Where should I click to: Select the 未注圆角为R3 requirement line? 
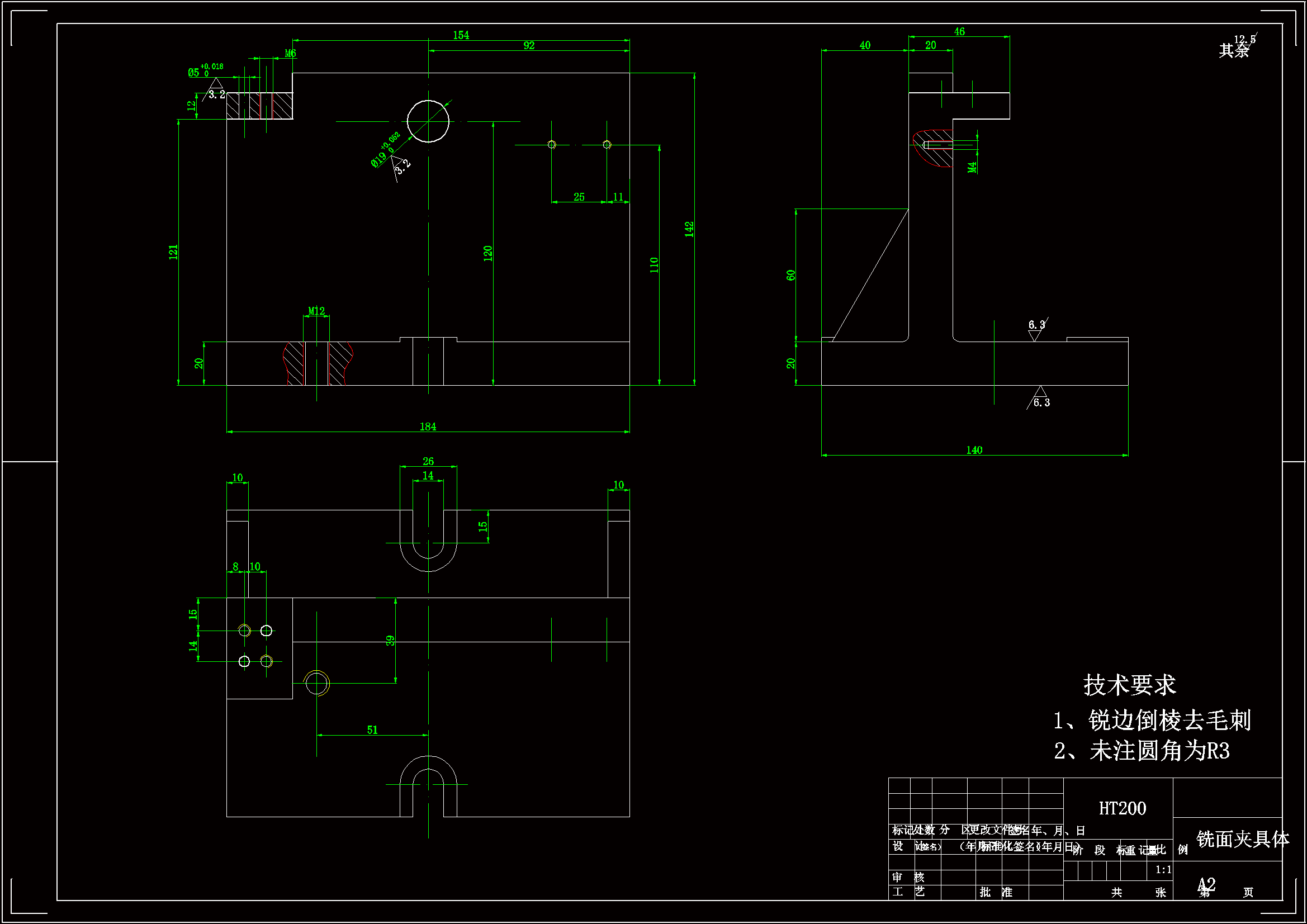tap(1142, 751)
